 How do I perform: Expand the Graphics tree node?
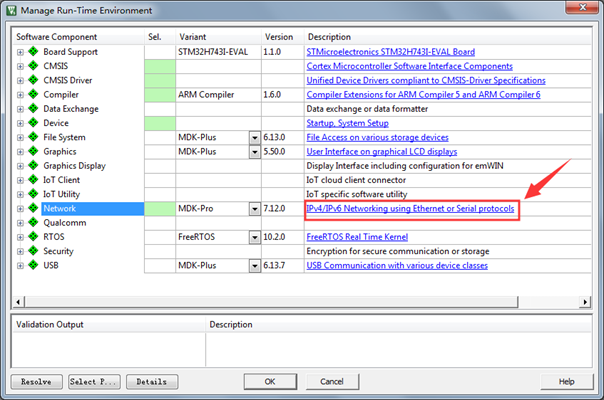[x=20, y=152]
